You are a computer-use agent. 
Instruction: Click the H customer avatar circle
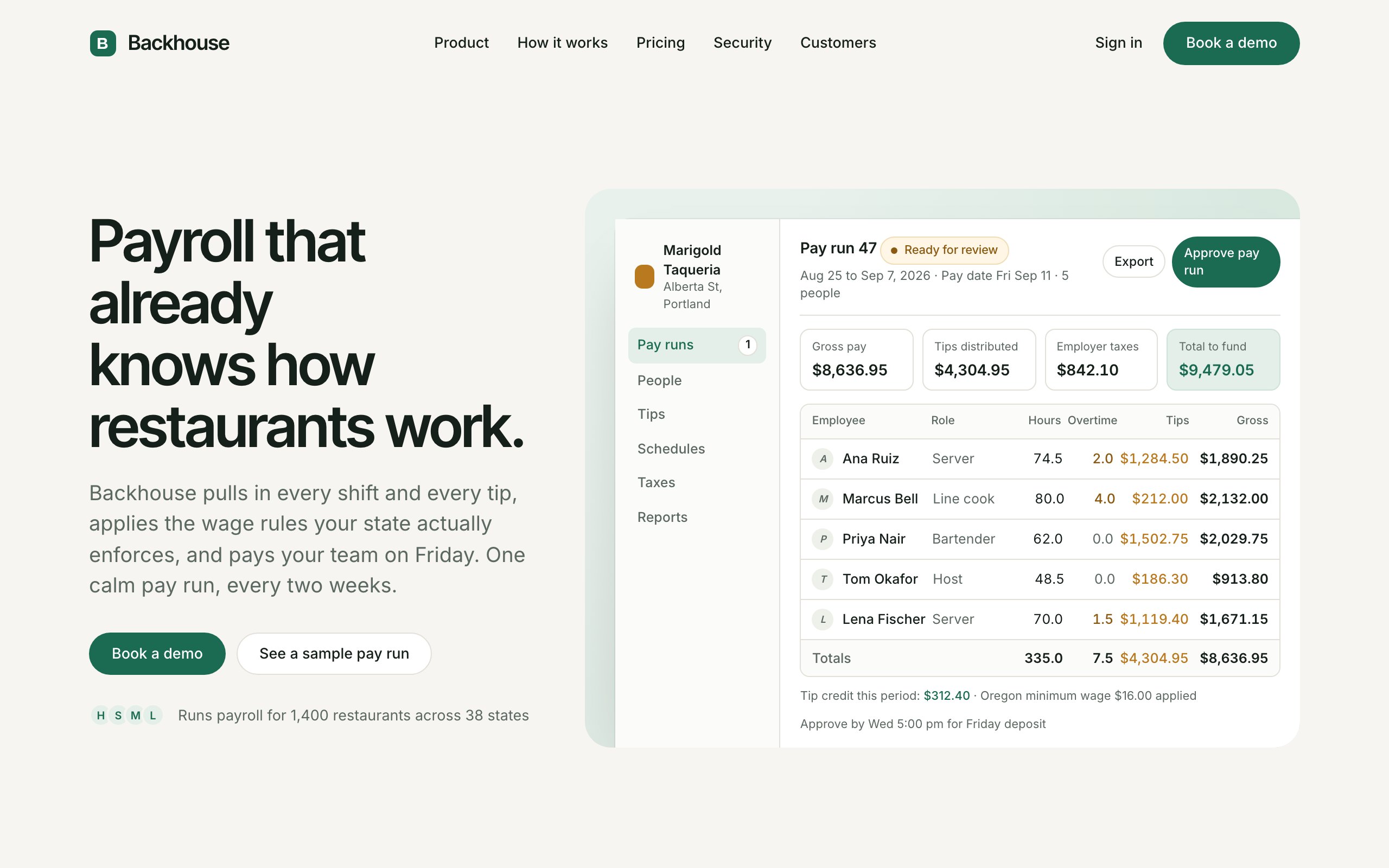coord(100,716)
